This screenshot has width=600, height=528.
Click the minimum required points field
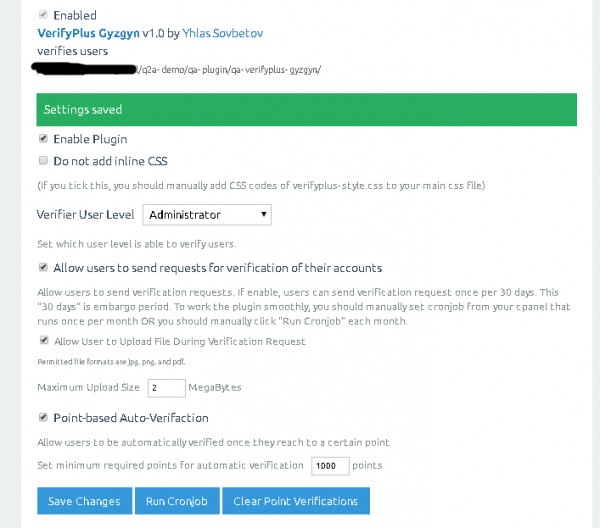(x=330, y=465)
